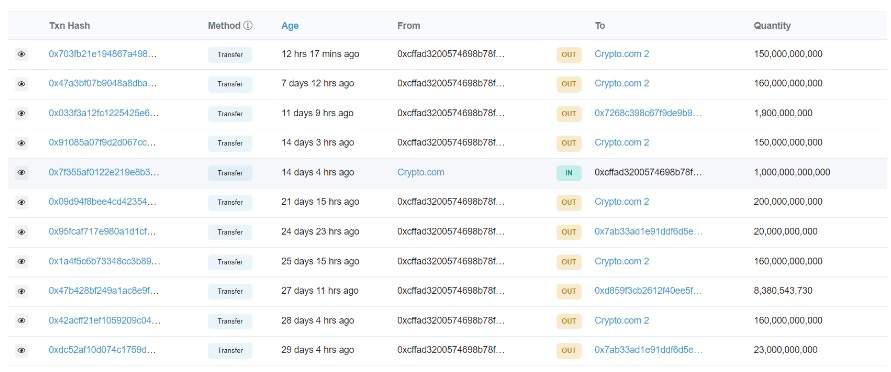
Task: Open transaction hash 0x7f355af0122e219e8b3
Action: pyautogui.click(x=104, y=172)
